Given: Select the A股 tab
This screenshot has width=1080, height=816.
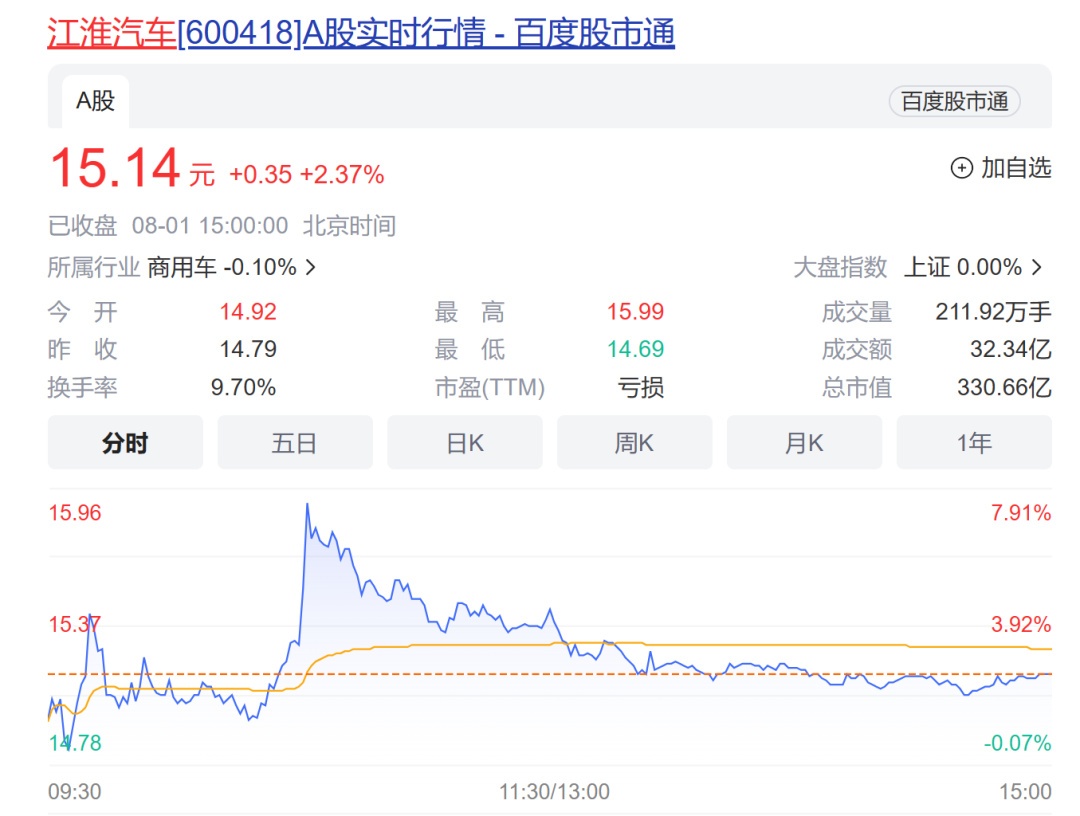Looking at the screenshot, I should 95,101.
